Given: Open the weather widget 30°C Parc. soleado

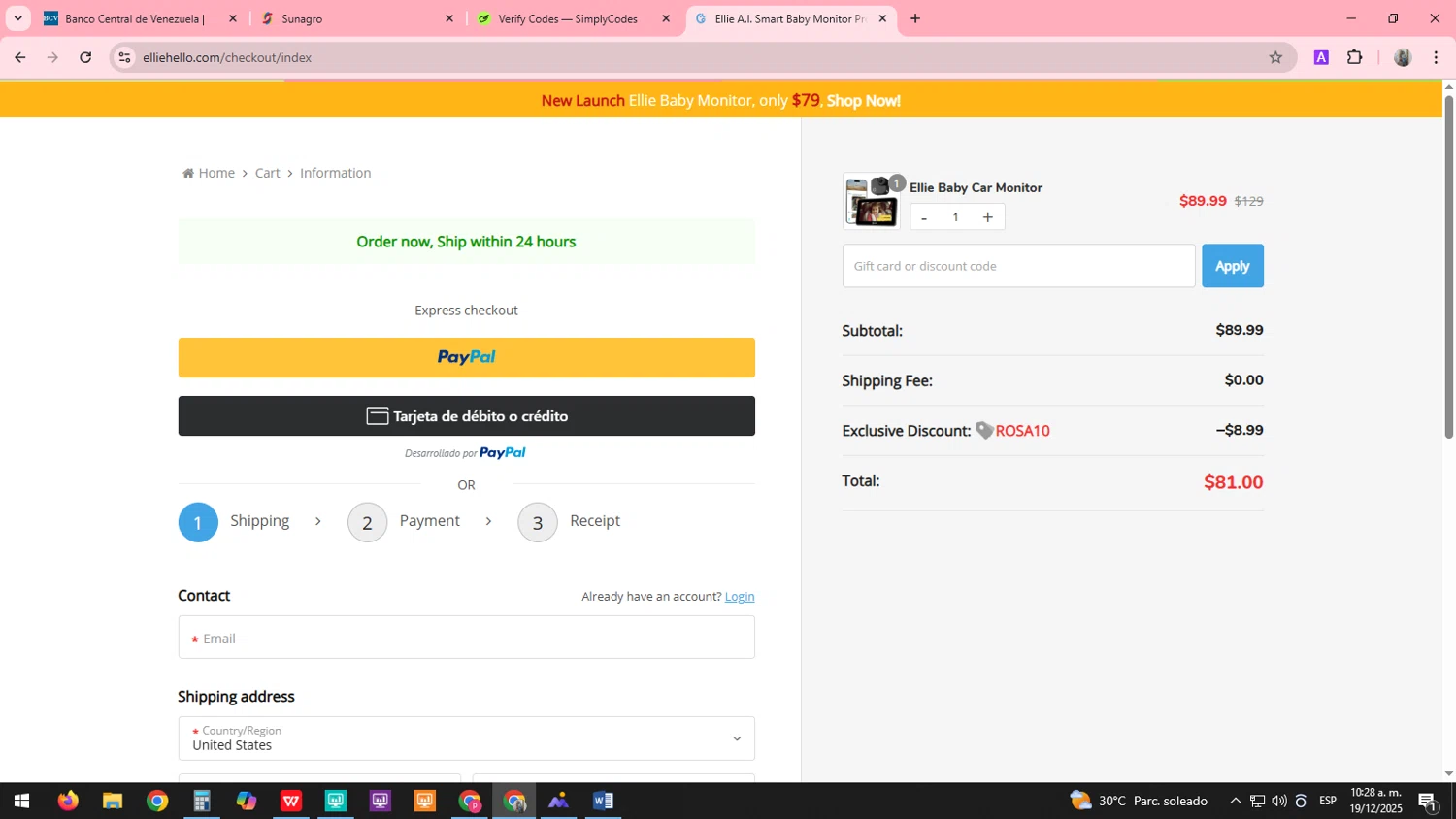Looking at the screenshot, I should click(x=1139, y=801).
